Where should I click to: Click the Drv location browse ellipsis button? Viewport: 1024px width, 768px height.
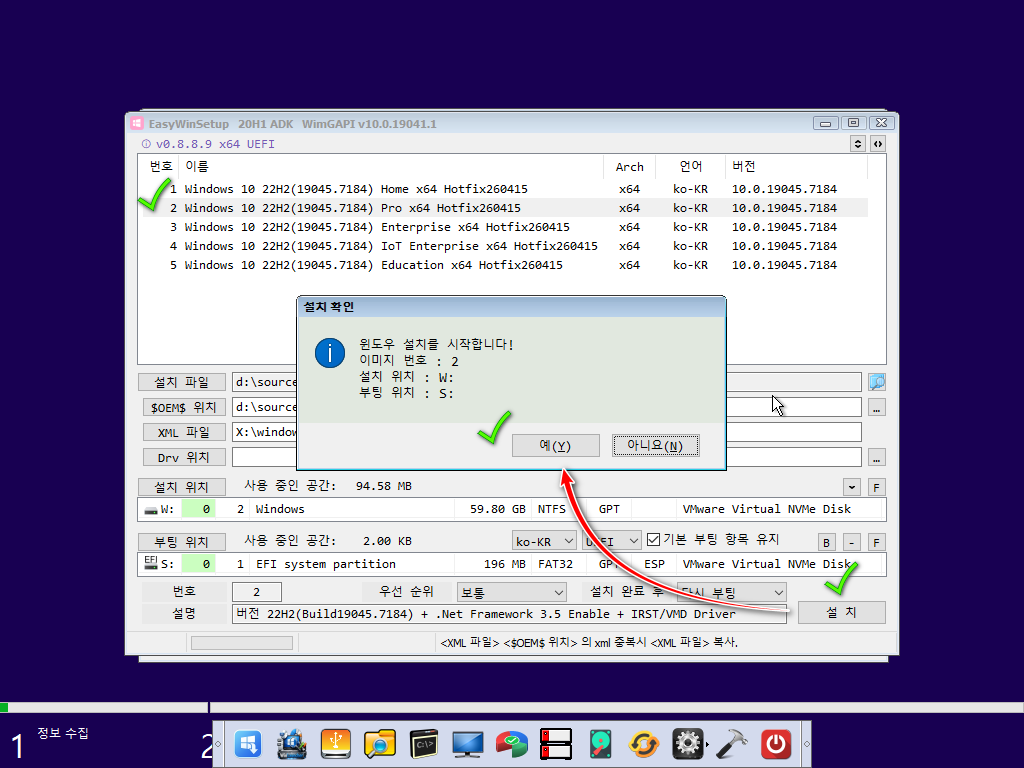(876, 458)
